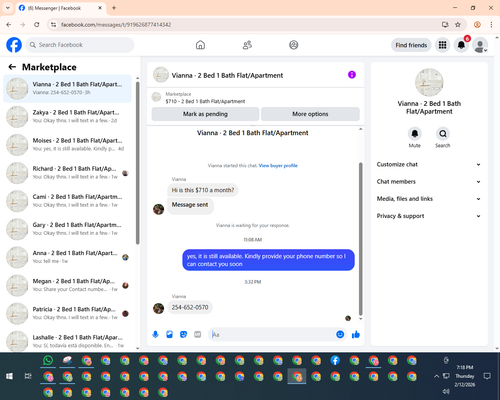This screenshot has height=400, width=500.
Task: Open the Facebook menu grid icon
Action: pyautogui.click(x=442, y=45)
